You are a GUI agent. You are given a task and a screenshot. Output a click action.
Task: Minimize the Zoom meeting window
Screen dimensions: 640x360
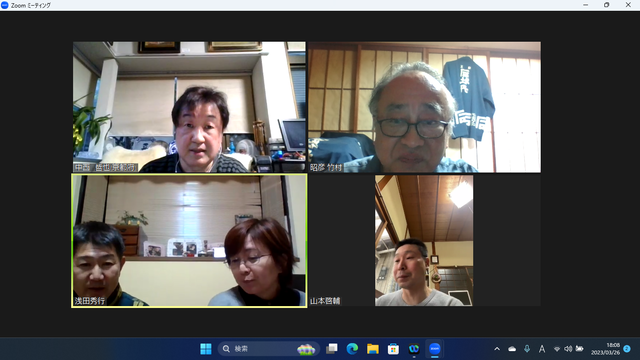[x=586, y=5]
